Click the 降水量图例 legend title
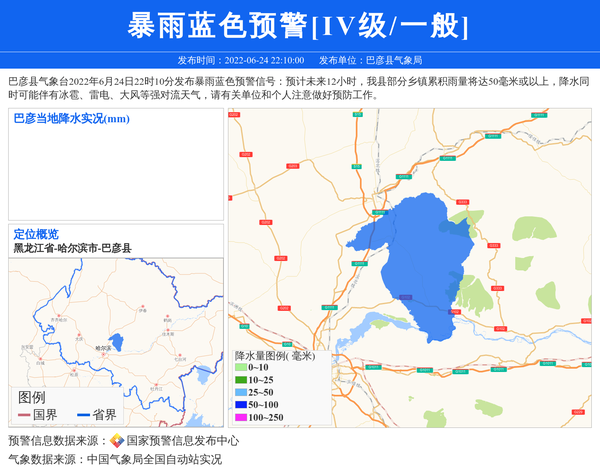 coord(275,355)
